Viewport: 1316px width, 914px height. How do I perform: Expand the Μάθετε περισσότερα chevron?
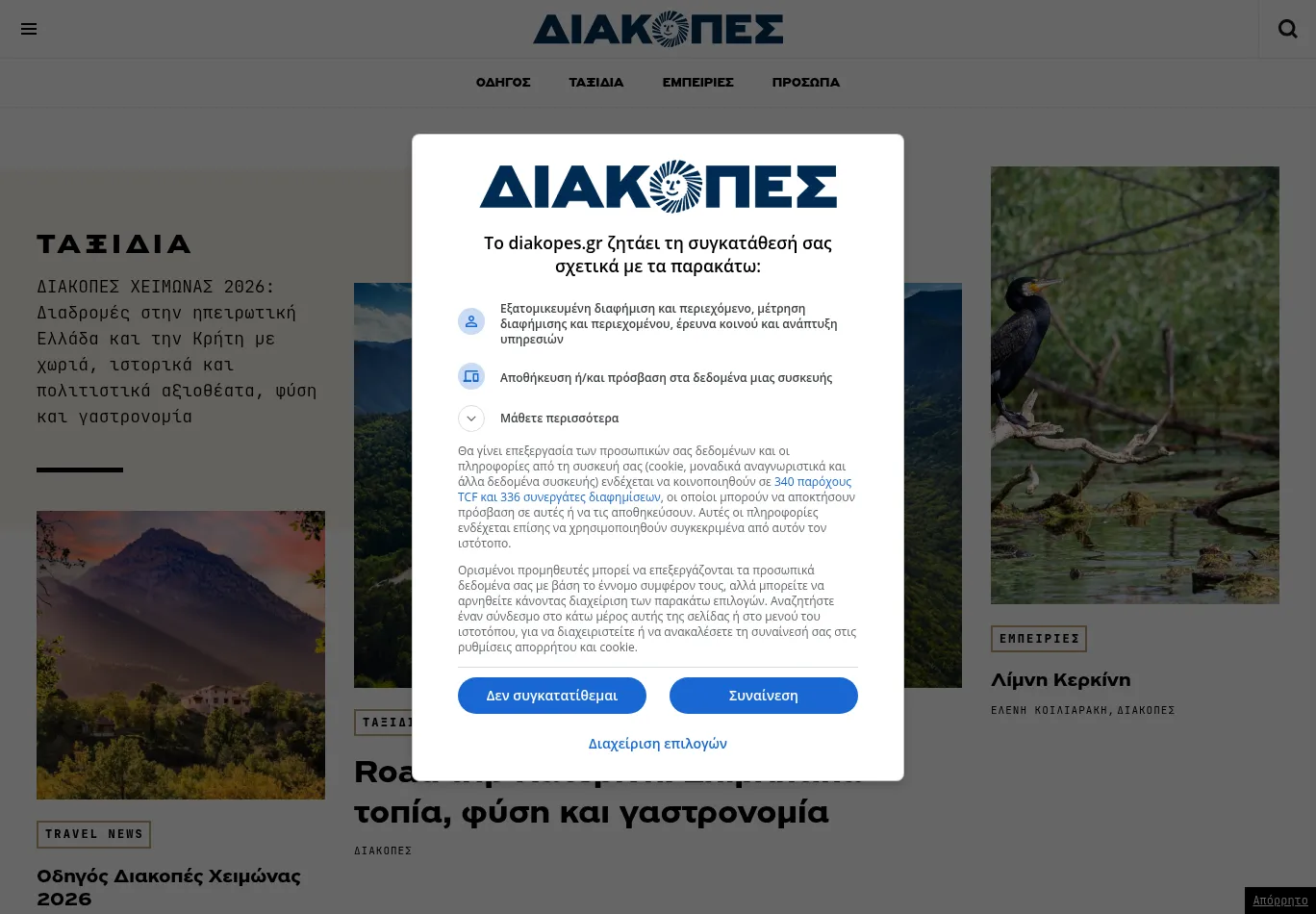pos(471,419)
